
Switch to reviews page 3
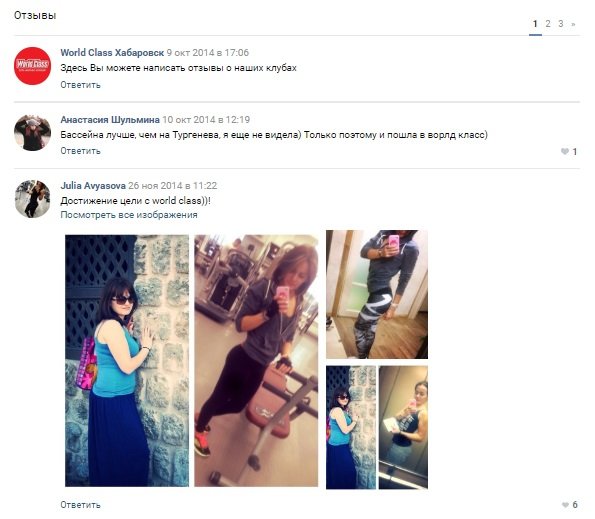pyautogui.click(x=560, y=24)
